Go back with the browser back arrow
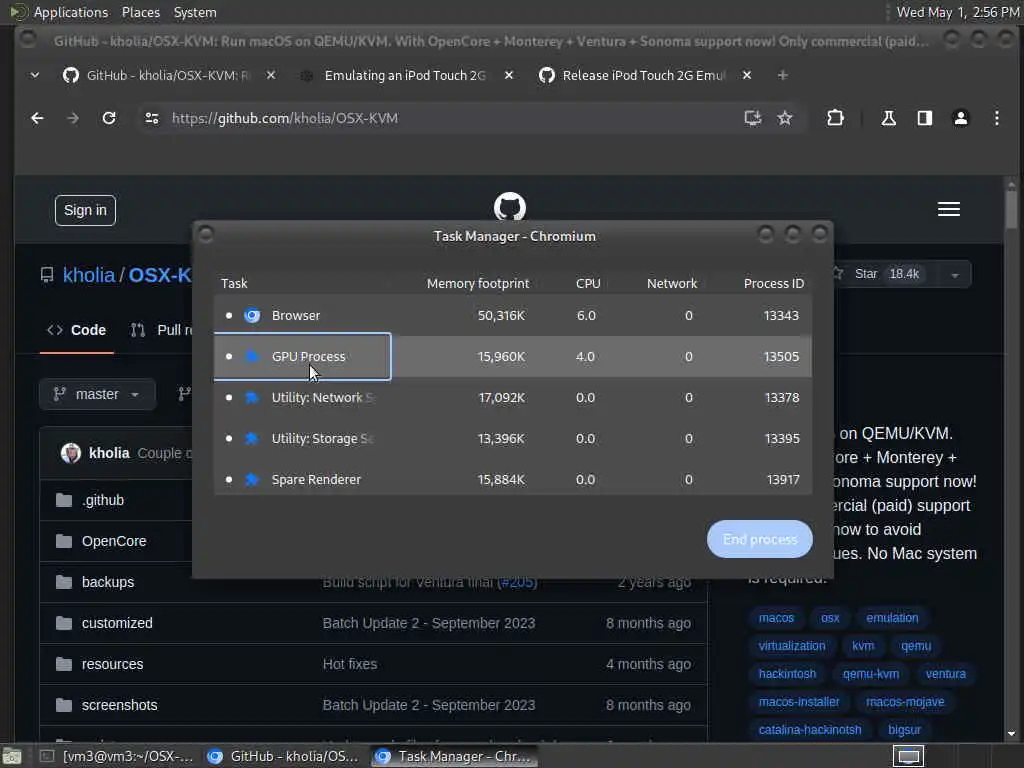Image resolution: width=1024 pixels, height=768 pixels. [x=37, y=118]
